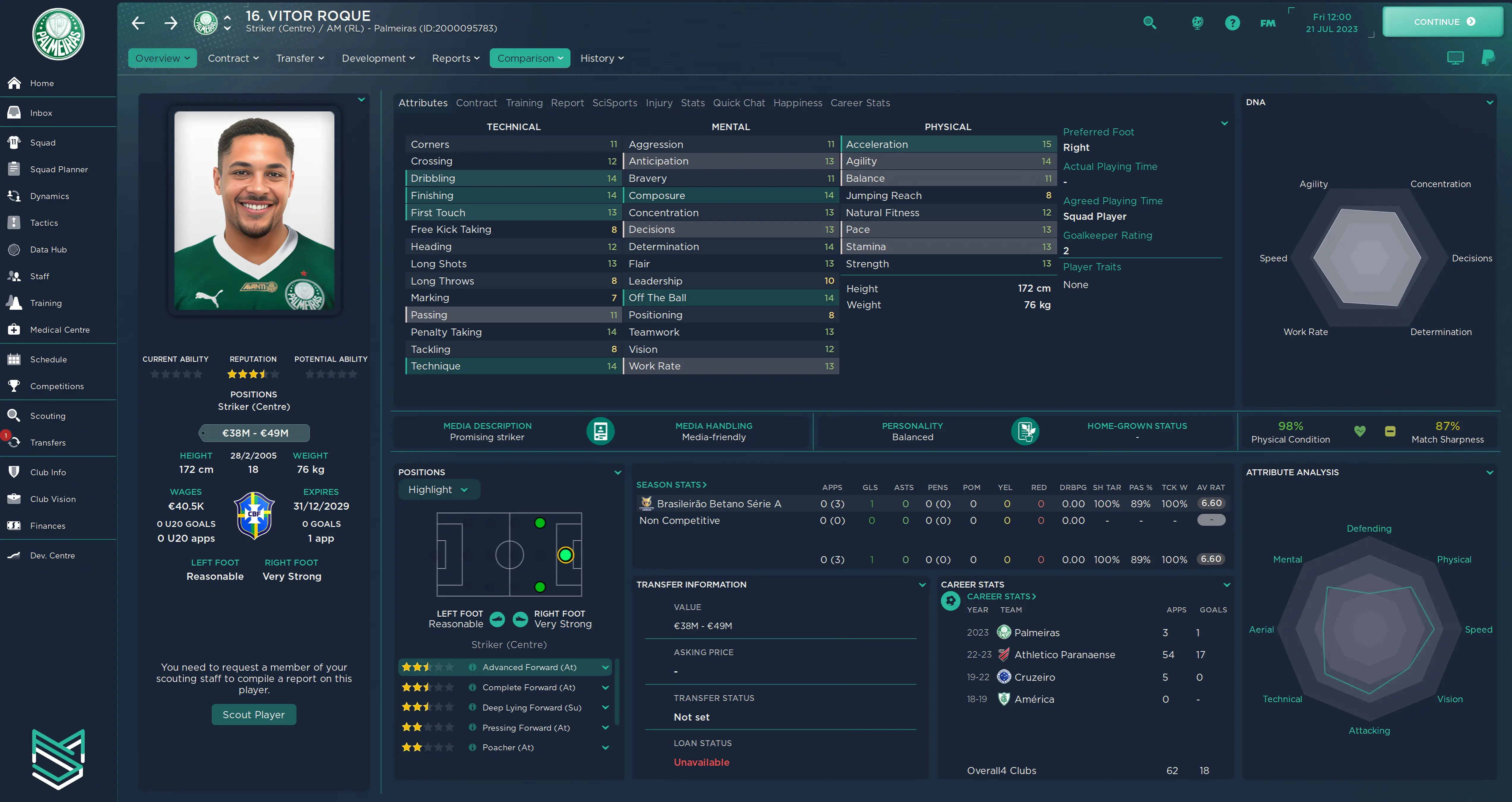Click the striker position dot on pitch
Viewport: 1512px width, 802px height.
(565, 555)
